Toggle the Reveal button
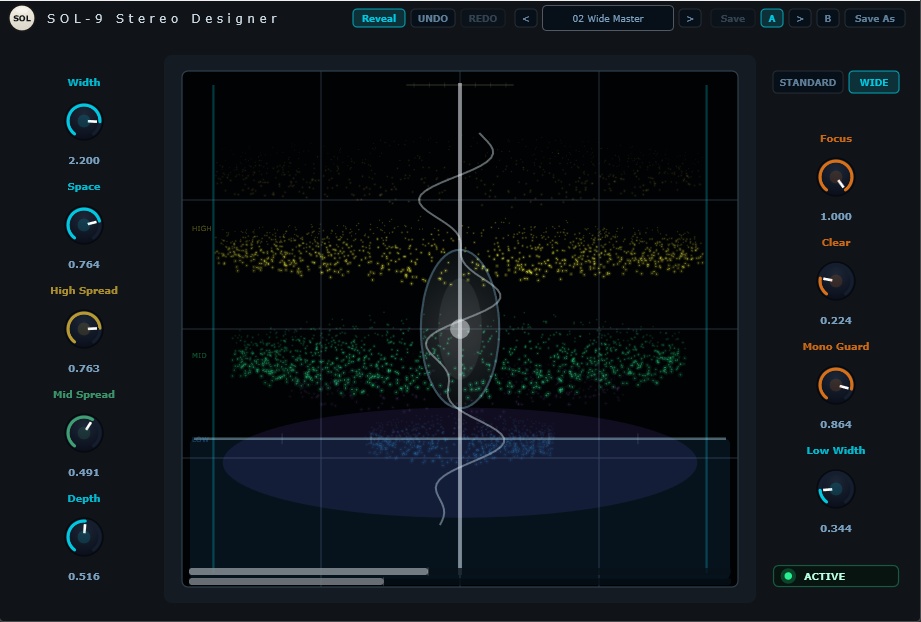This screenshot has width=921, height=622. pos(379,18)
